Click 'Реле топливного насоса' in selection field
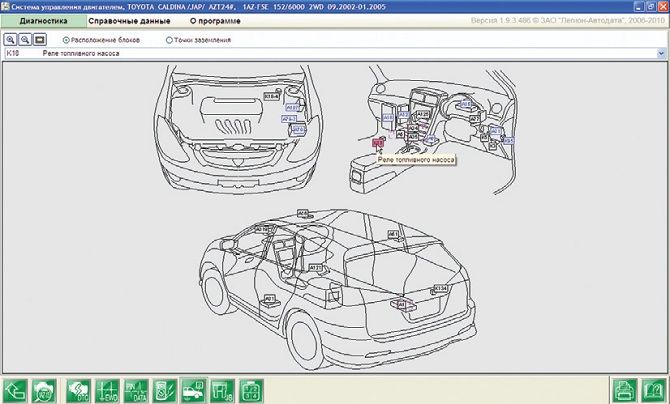 tap(81, 53)
